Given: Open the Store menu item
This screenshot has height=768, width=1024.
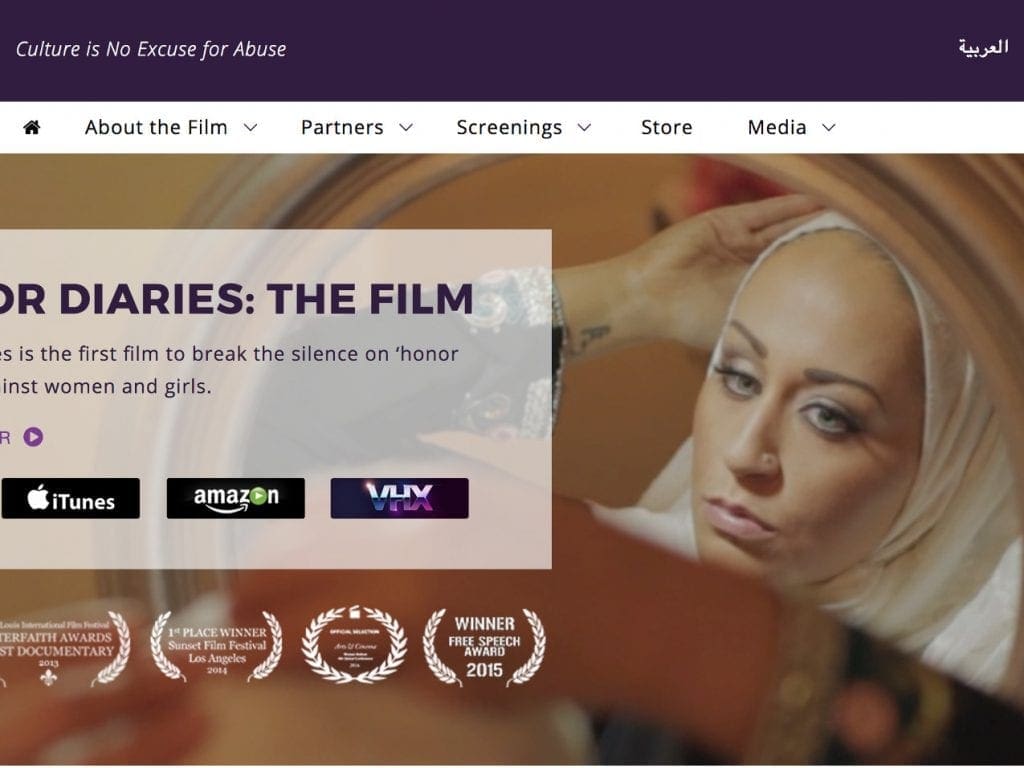Looking at the screenshot, I should (667, 127).
